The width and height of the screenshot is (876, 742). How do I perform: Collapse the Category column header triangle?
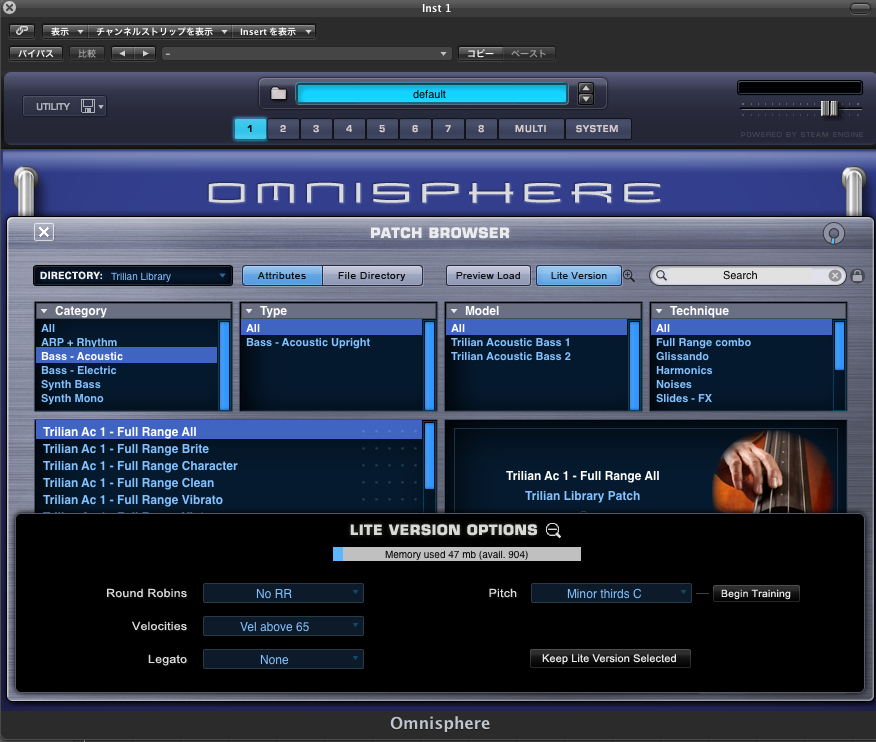click(x=44, y=311)
